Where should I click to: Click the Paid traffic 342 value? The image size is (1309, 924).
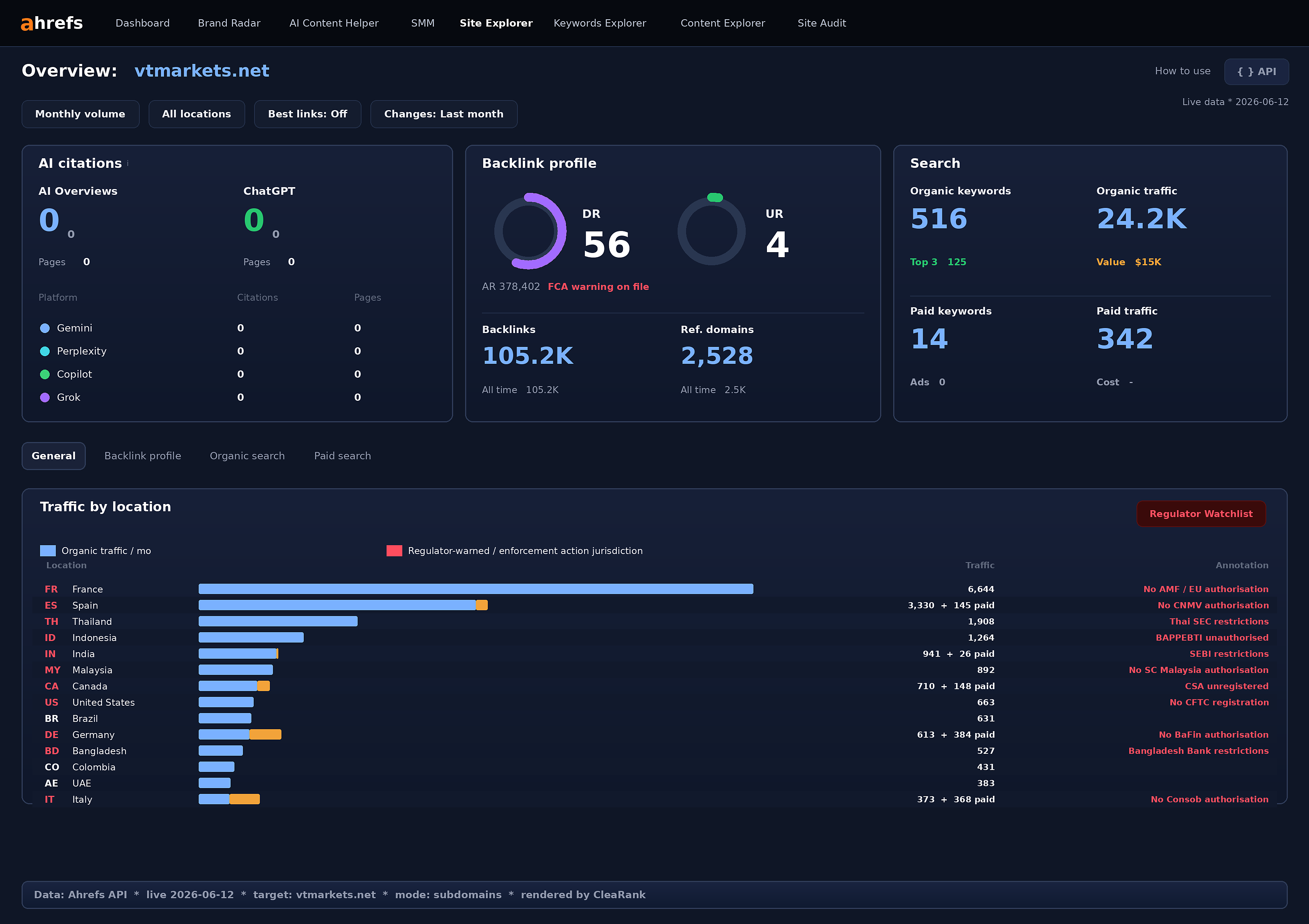click(1125, 339)
